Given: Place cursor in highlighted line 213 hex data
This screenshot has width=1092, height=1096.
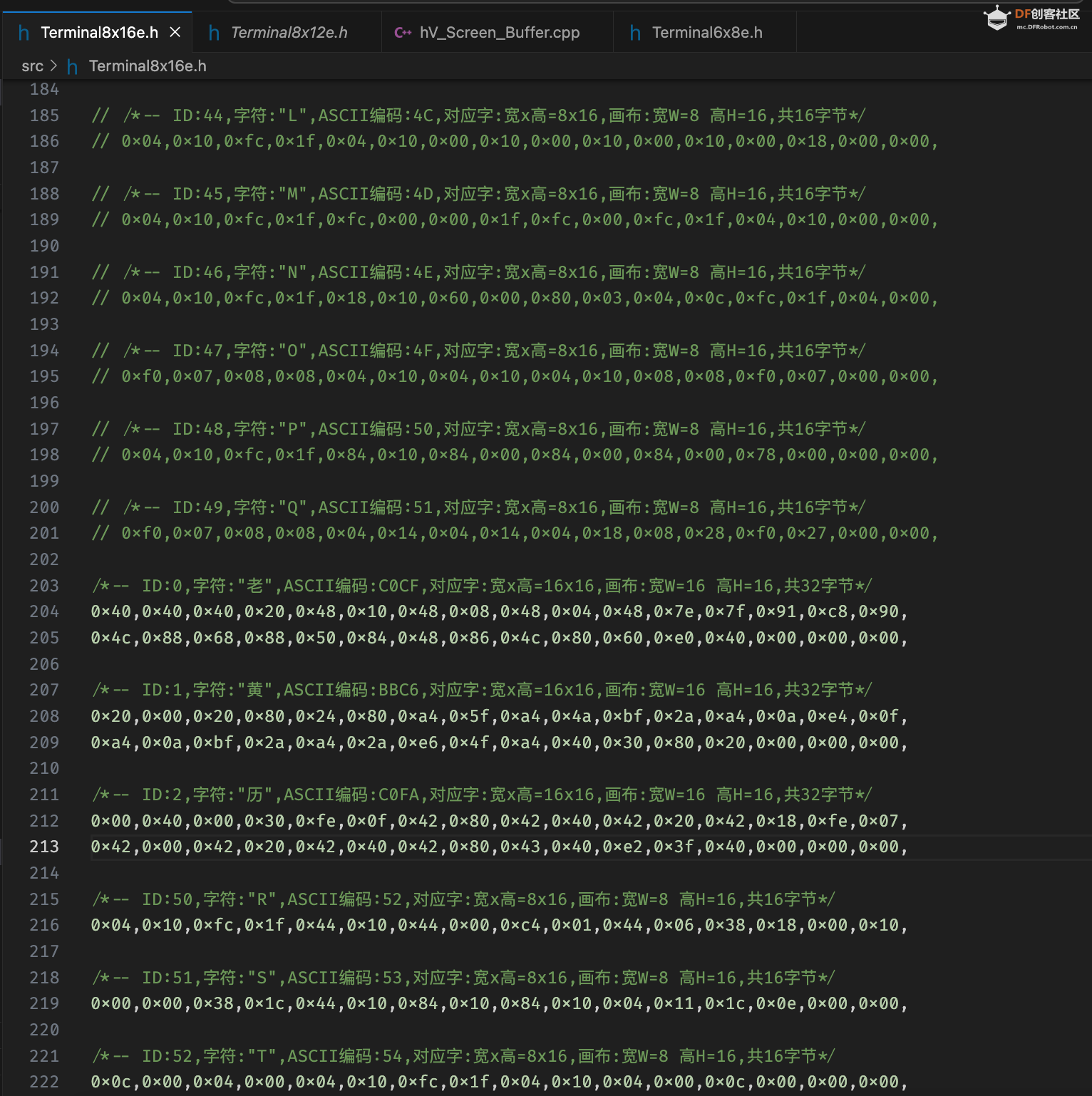Looking at the screenshot, I should (x=500, y=847).
